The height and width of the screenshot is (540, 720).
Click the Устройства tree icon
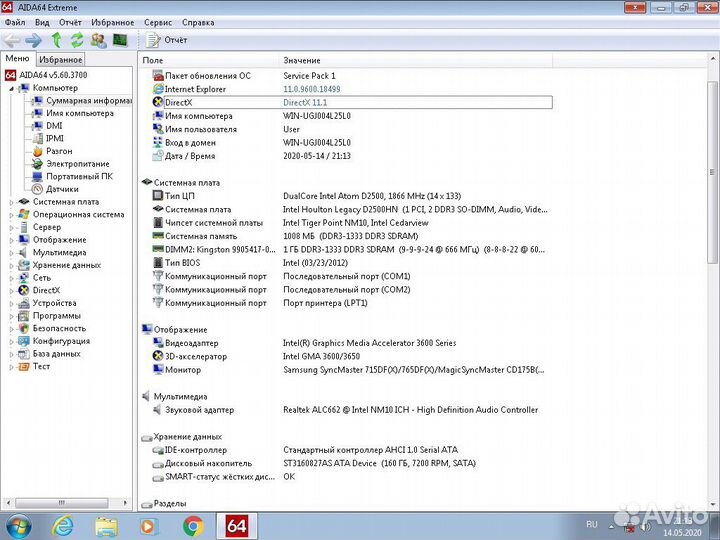point(23,304)
